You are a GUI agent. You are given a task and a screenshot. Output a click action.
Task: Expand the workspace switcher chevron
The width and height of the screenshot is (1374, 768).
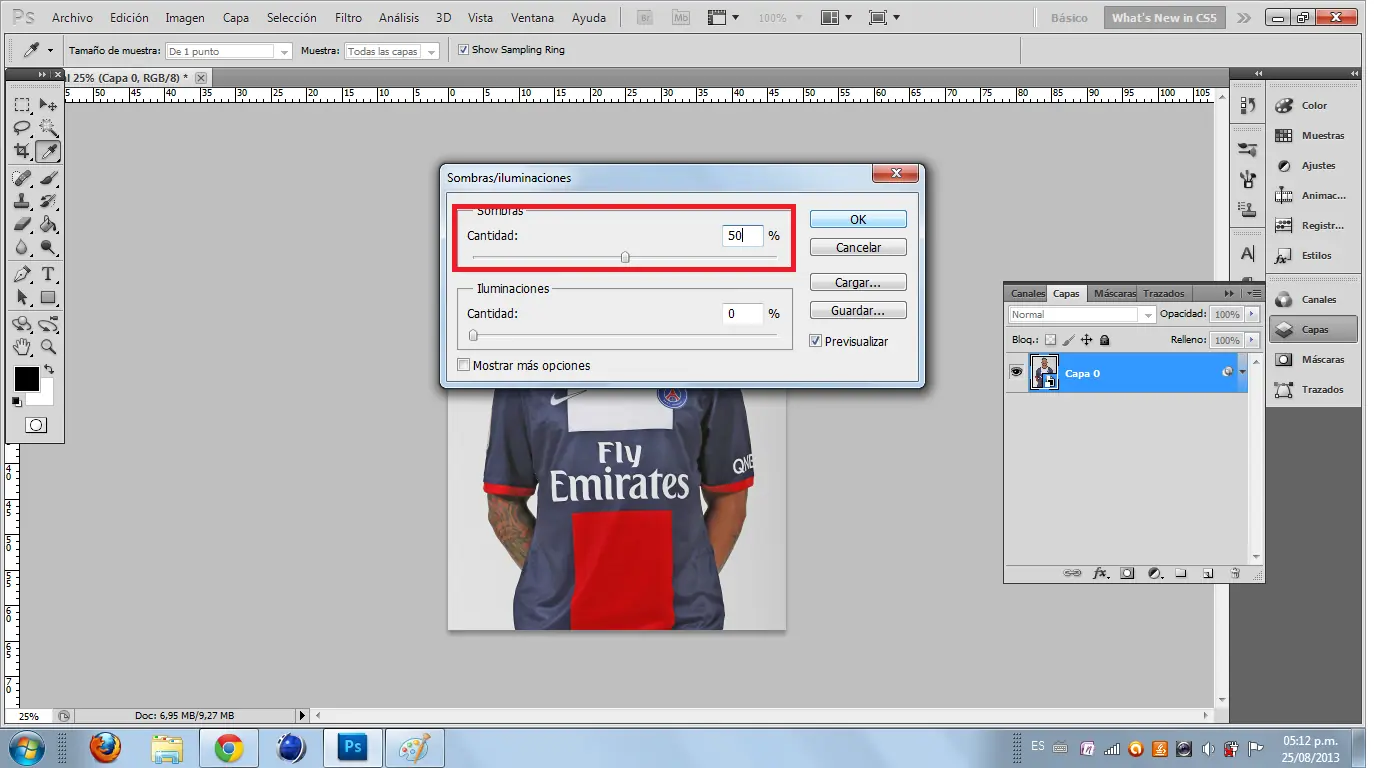[1243, 18]
